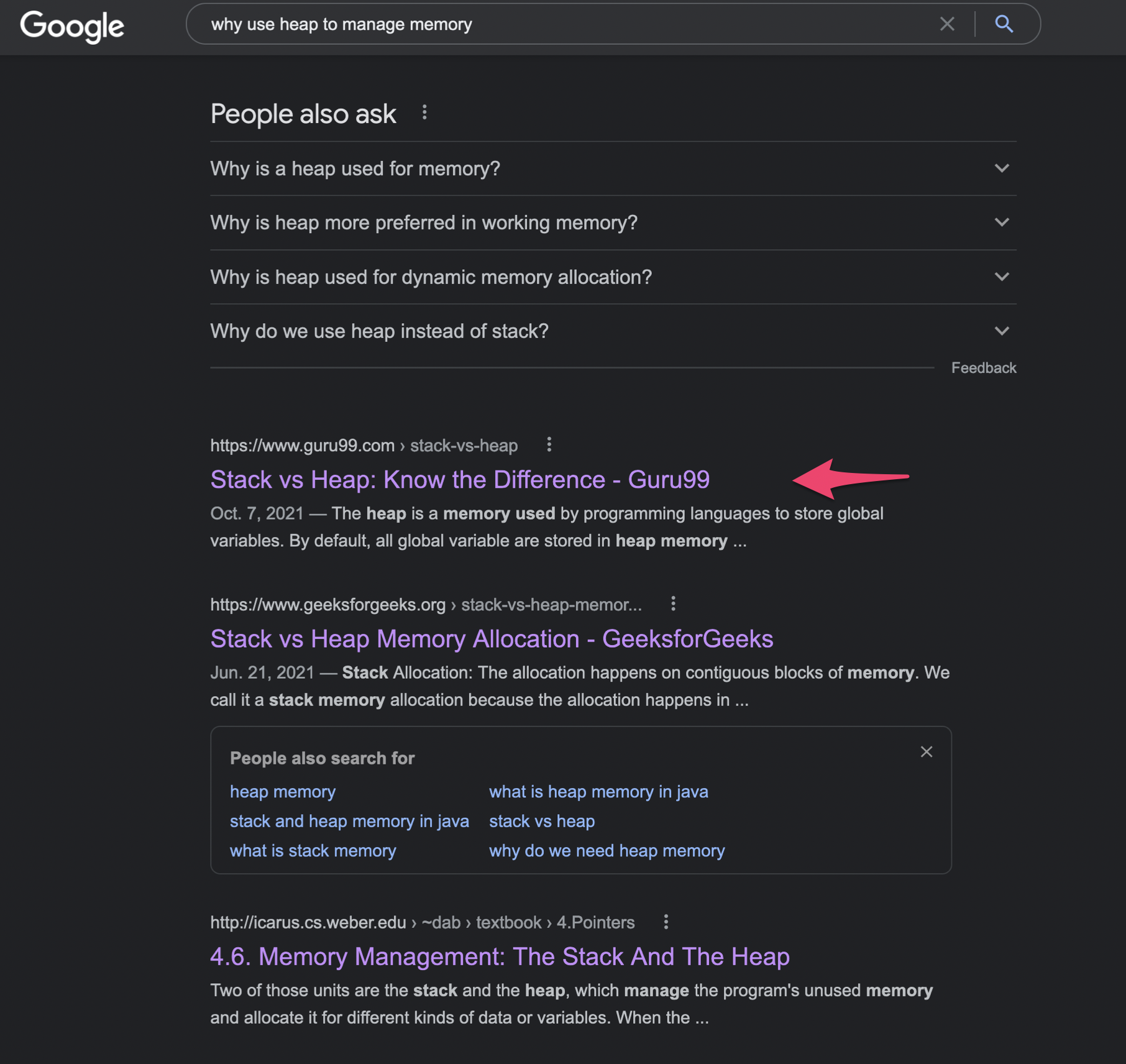Search "why do we need heap memory"

607,850
